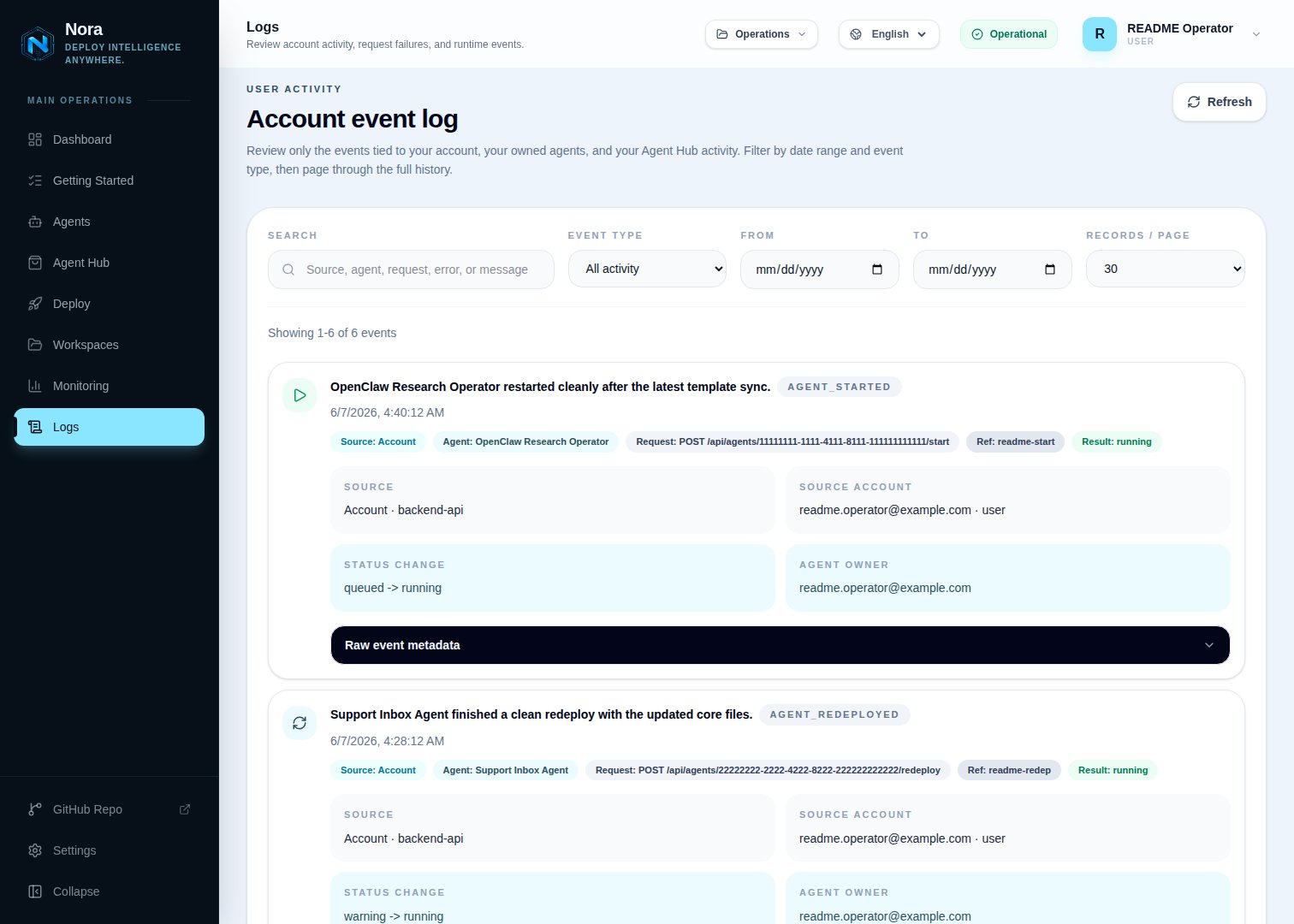Click the Result: running chip of OpenClaw event
The image size is (1294, 924).
[x=1117, y=441]
